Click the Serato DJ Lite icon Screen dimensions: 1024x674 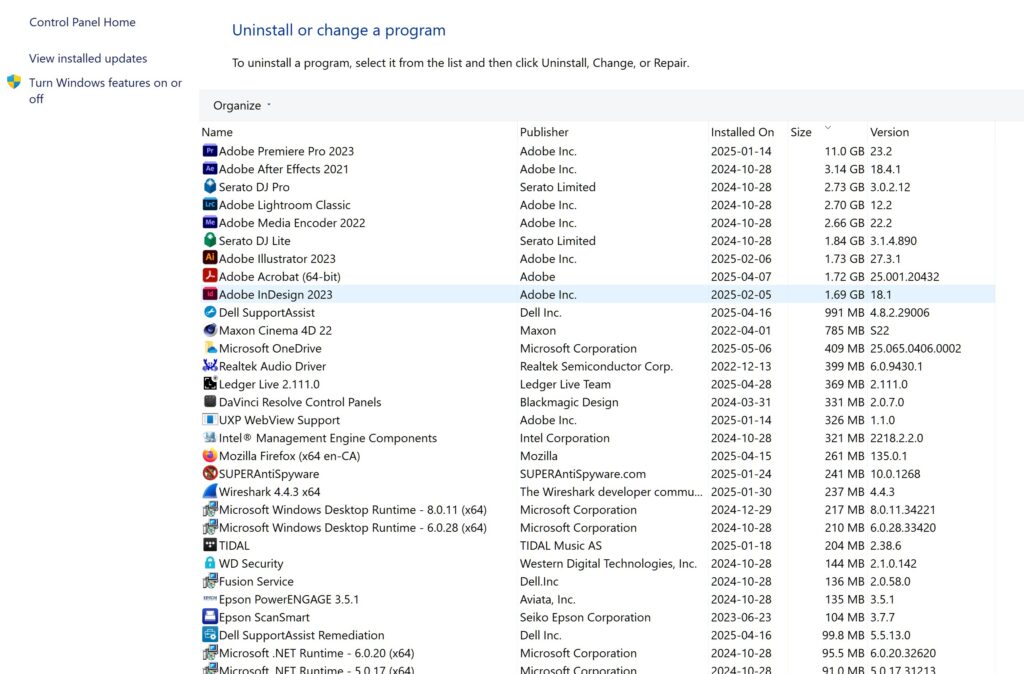[x=210, y=240]
